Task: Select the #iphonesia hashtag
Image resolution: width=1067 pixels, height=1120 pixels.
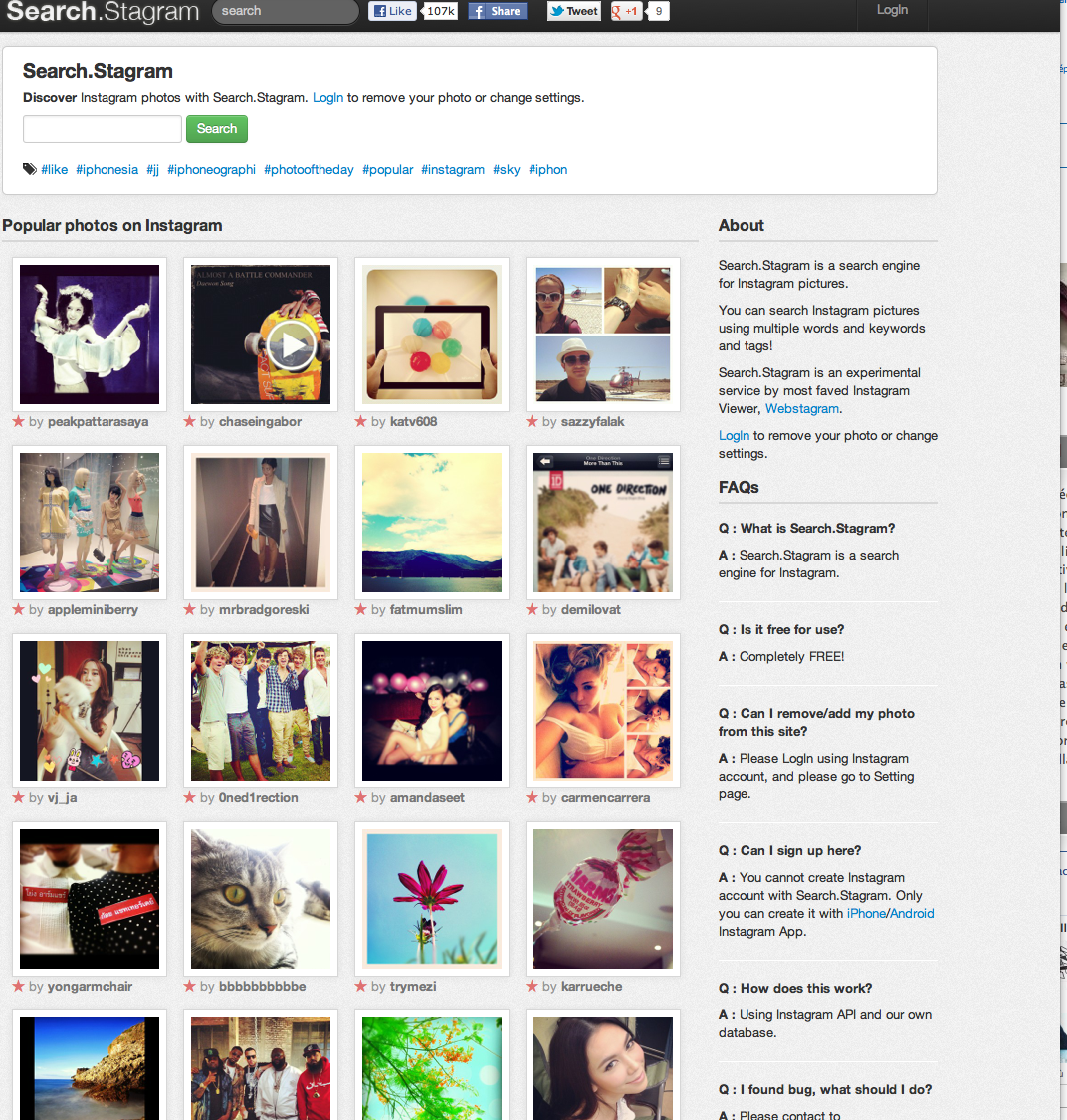Action: coord(107,170)
